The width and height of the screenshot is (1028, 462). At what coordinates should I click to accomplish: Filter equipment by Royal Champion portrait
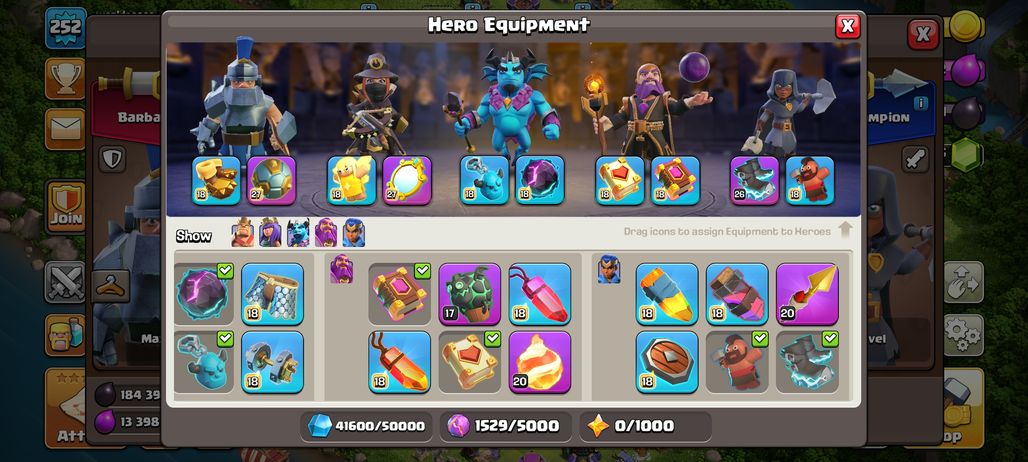coord(353,233)
